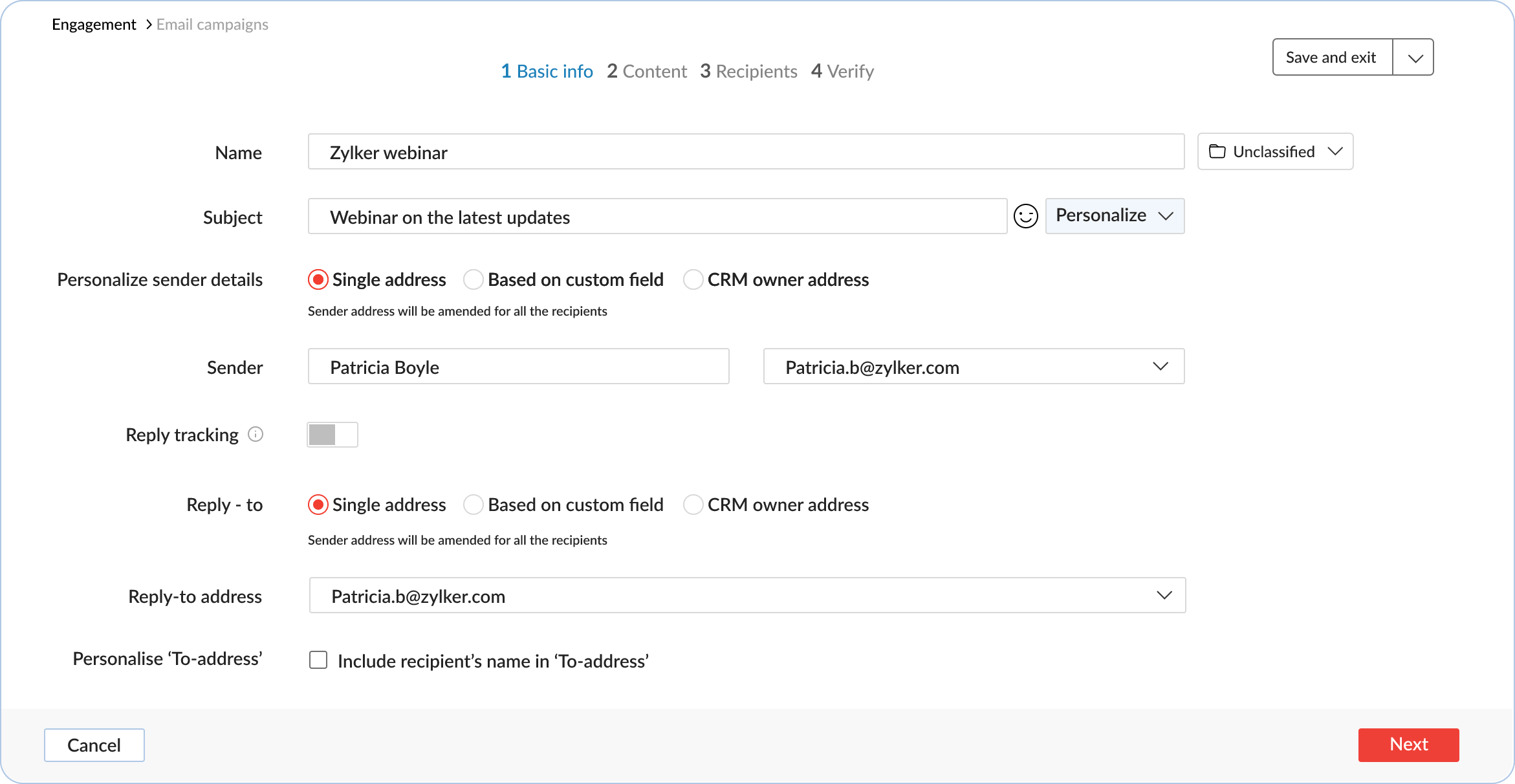Expand the Reply-to address dropdown
Screen dimensions: 1515x784
[1164, 596]
